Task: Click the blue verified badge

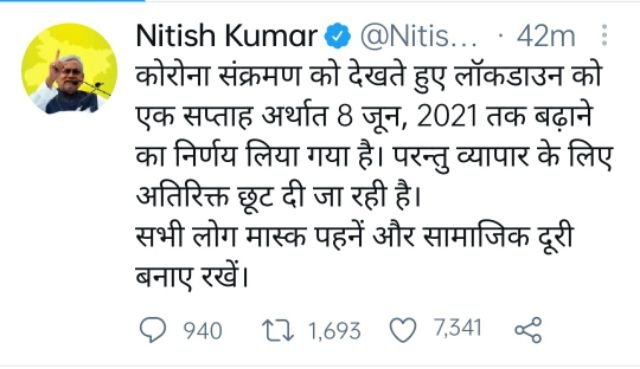Action: [x=338, y=36]
